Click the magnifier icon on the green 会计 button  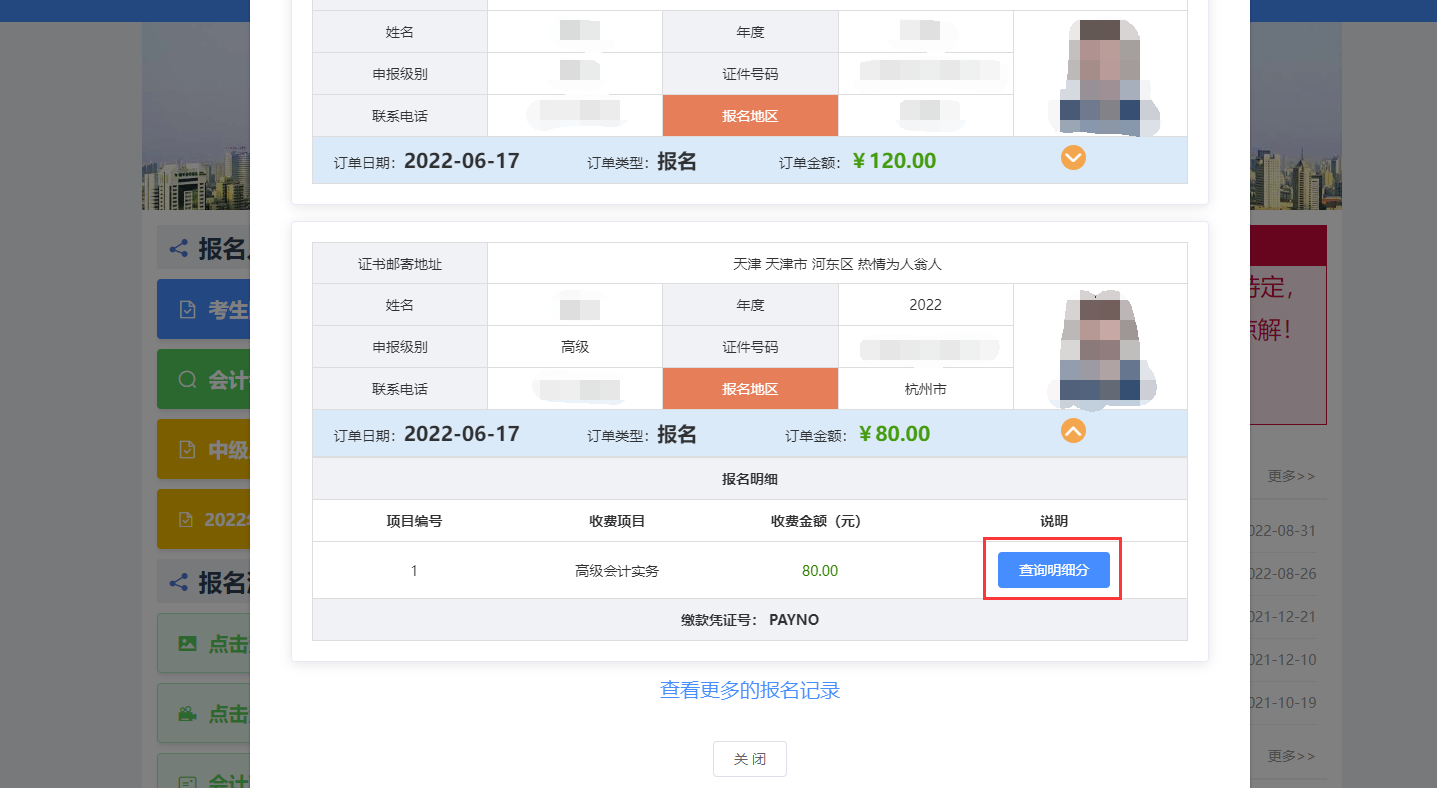[187, 380]
